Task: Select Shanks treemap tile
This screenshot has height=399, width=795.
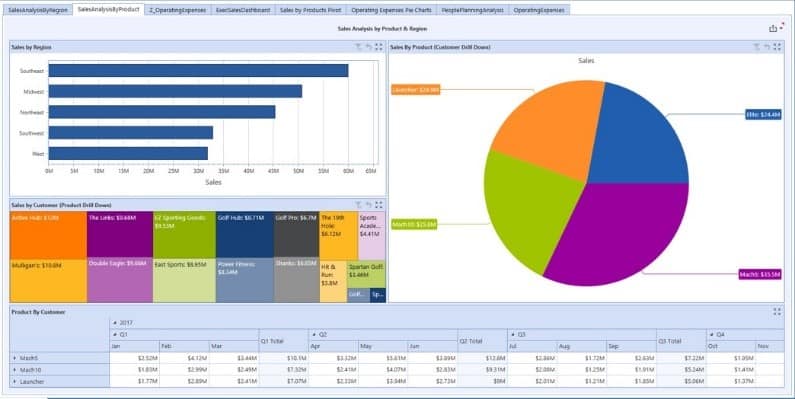Action: pos(297,280)
